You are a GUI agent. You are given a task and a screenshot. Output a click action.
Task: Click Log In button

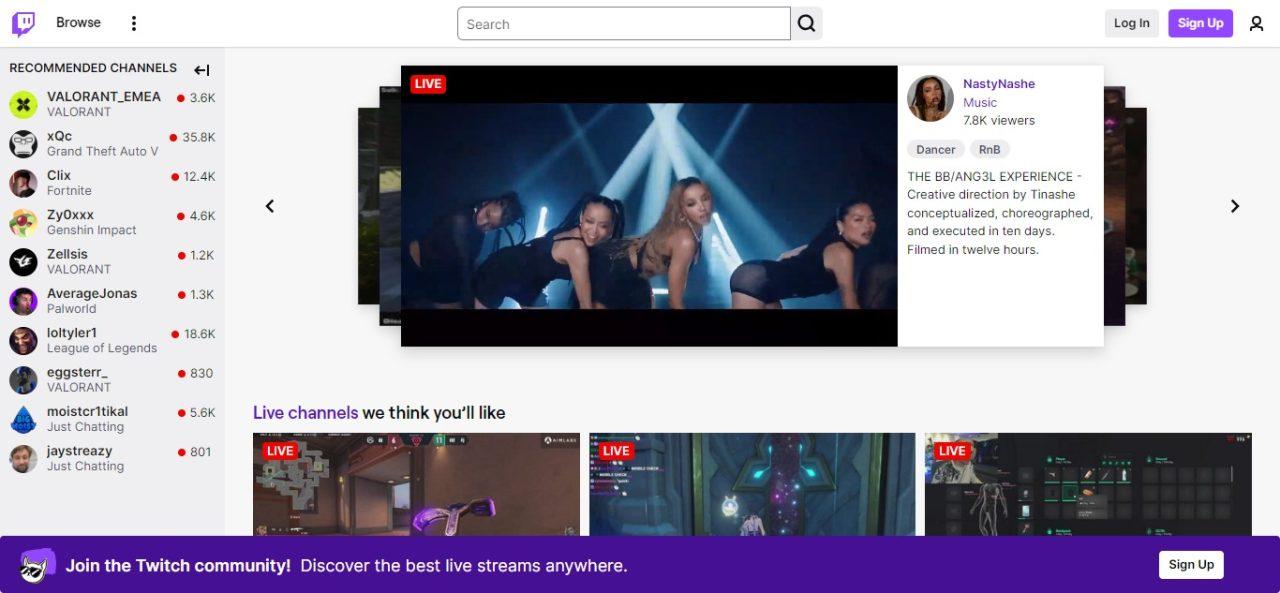(1132, 23)
